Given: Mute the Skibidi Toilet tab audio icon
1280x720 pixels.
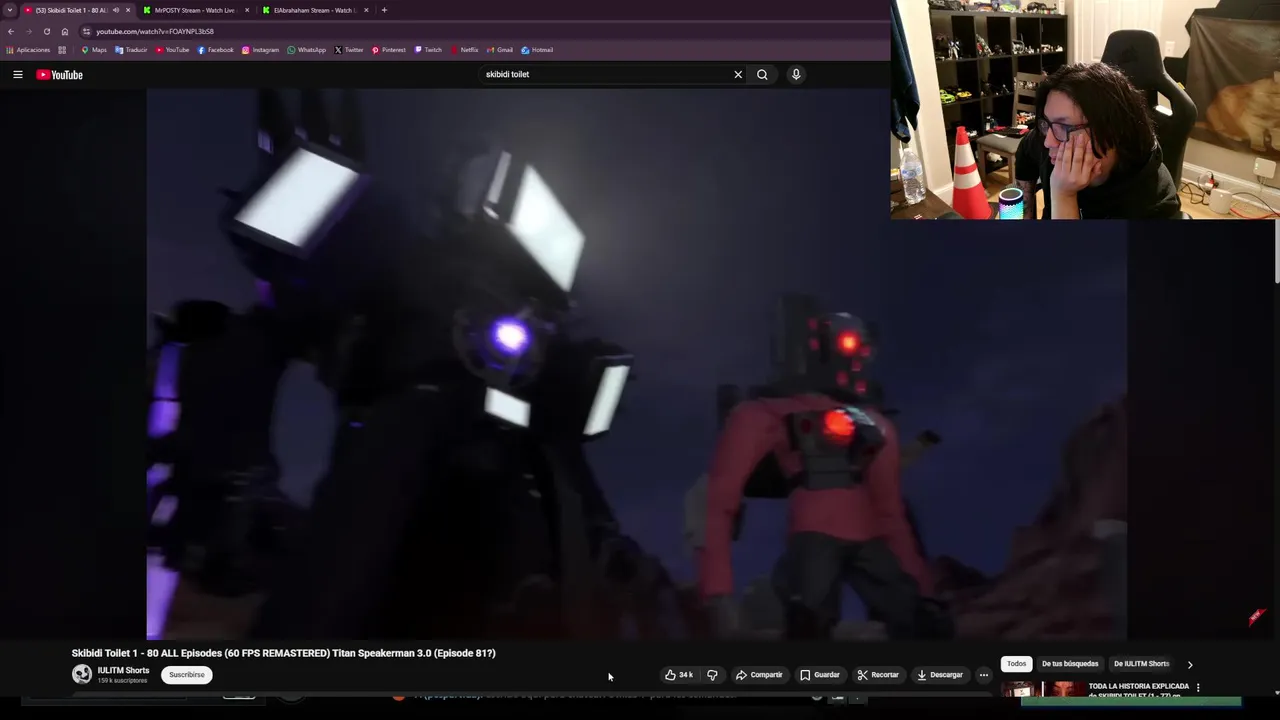Looking at the screenshot, I should pos(116,10).
